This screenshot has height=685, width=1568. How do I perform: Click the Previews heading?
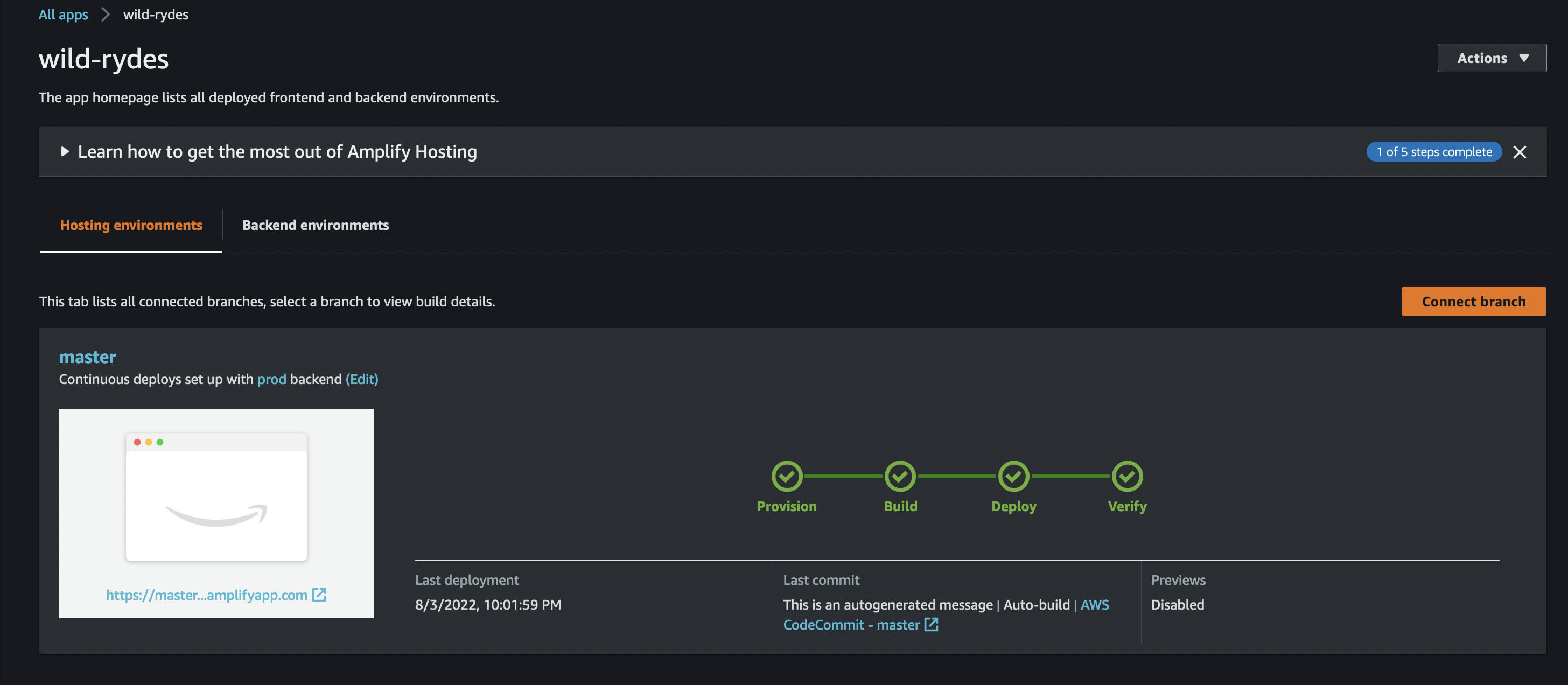(1178, 581)
